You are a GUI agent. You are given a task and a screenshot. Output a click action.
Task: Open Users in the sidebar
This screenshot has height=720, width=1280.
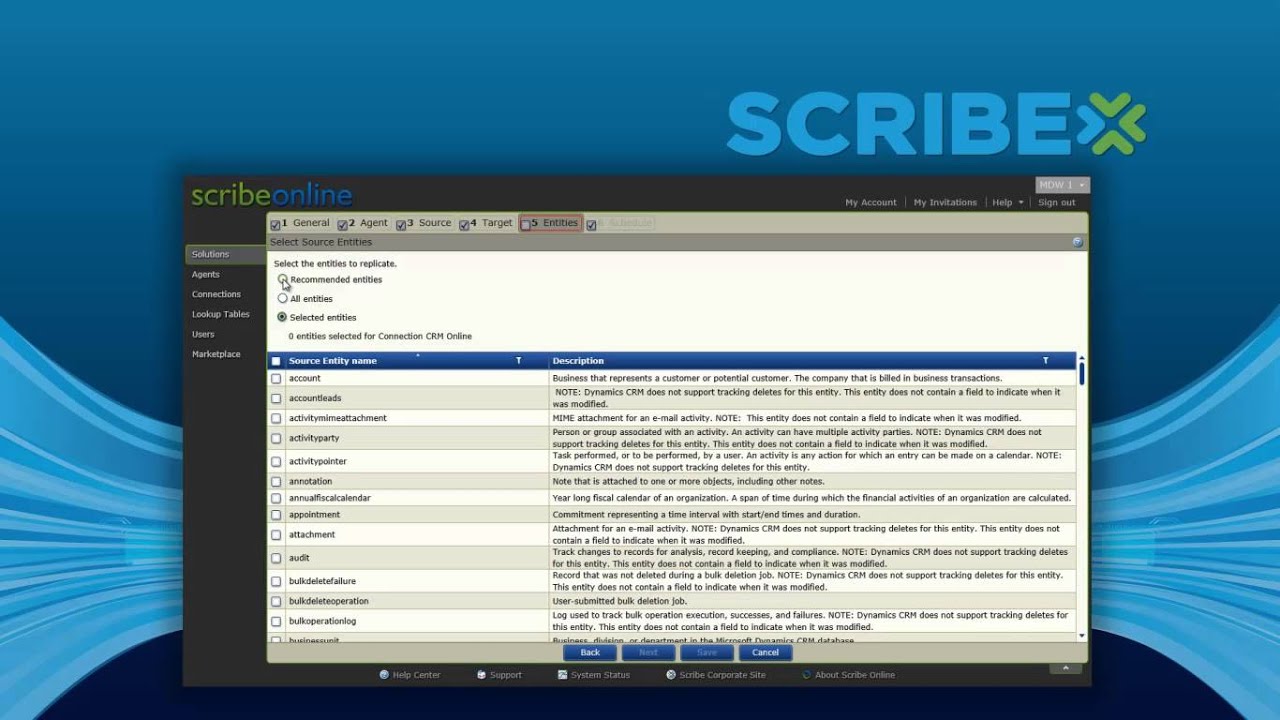pyautogui.click(x=203, y=334)
